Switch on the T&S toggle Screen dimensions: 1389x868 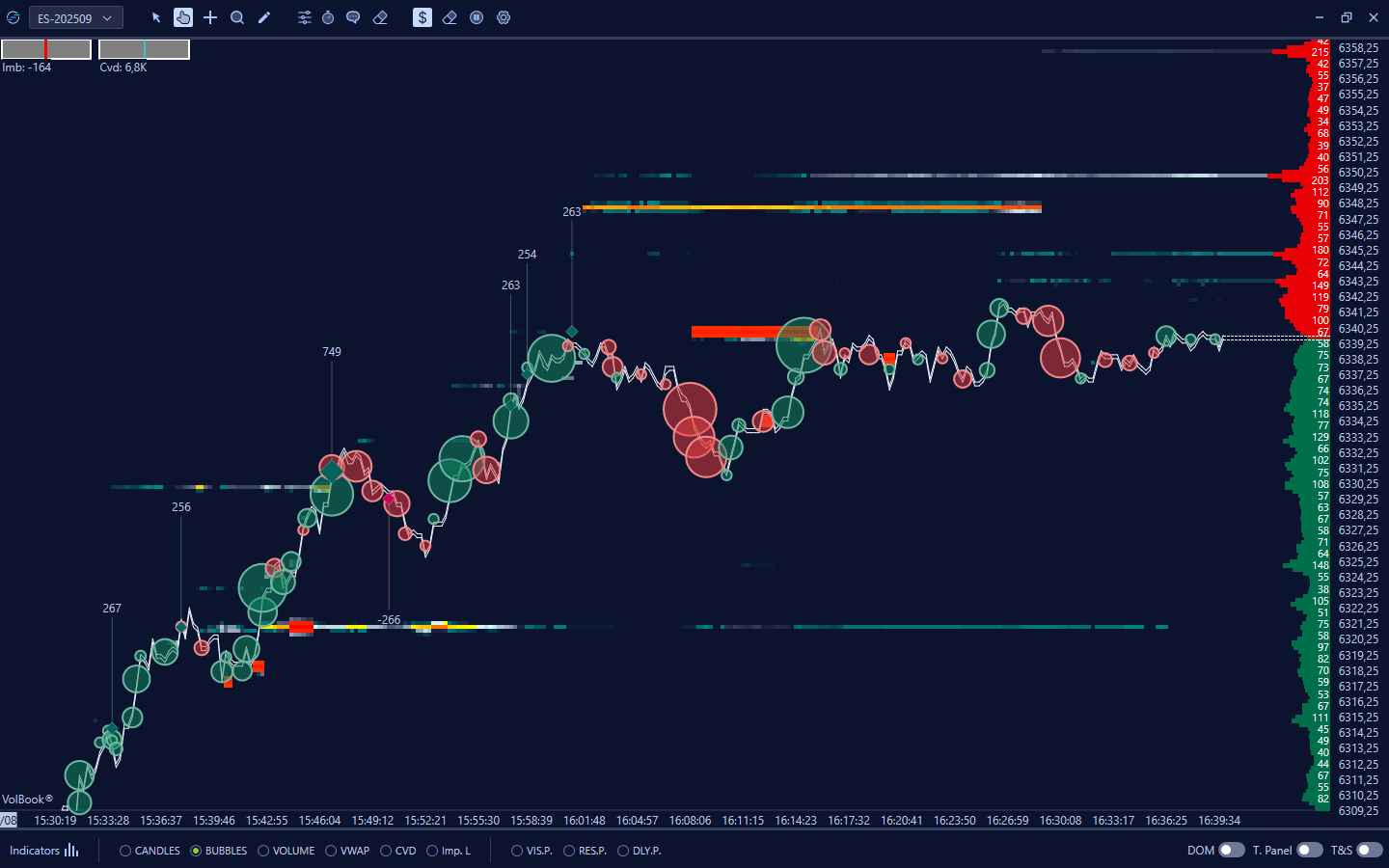click(x=1369, y=850)
